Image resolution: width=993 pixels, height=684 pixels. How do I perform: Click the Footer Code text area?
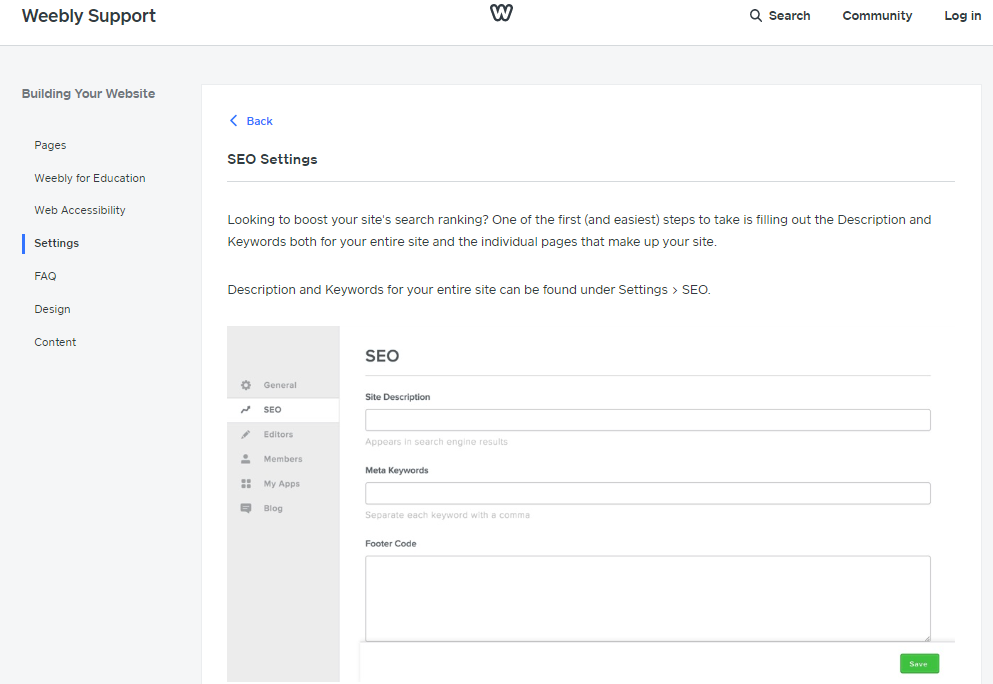coord(648,598)
